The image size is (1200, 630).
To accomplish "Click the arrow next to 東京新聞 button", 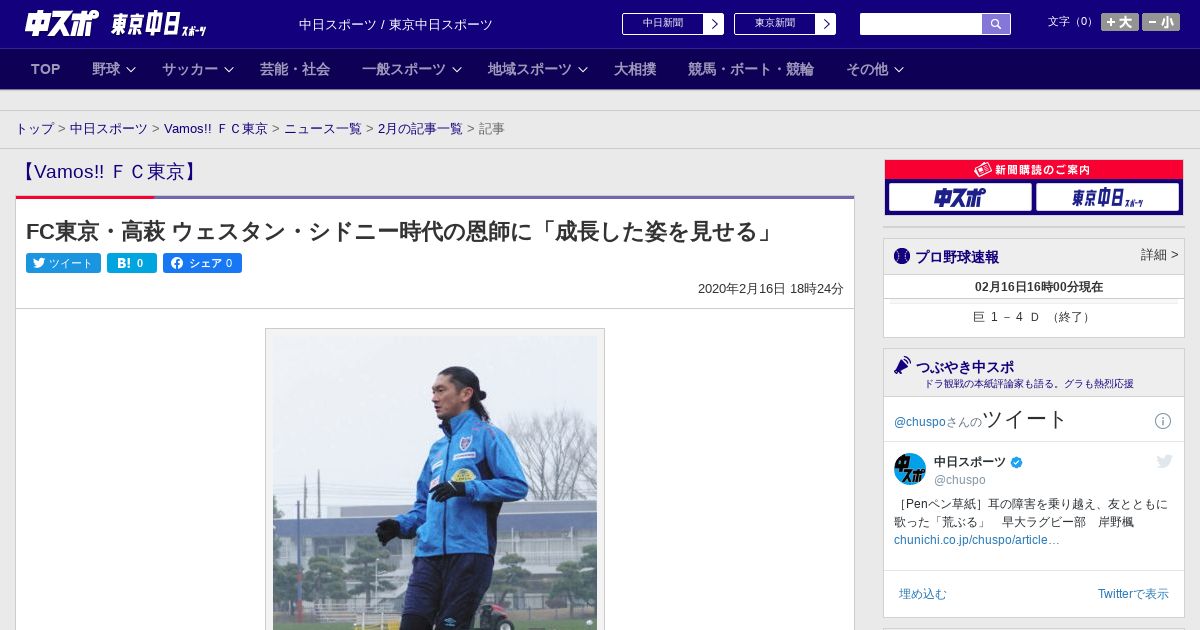I will [826, 24].
